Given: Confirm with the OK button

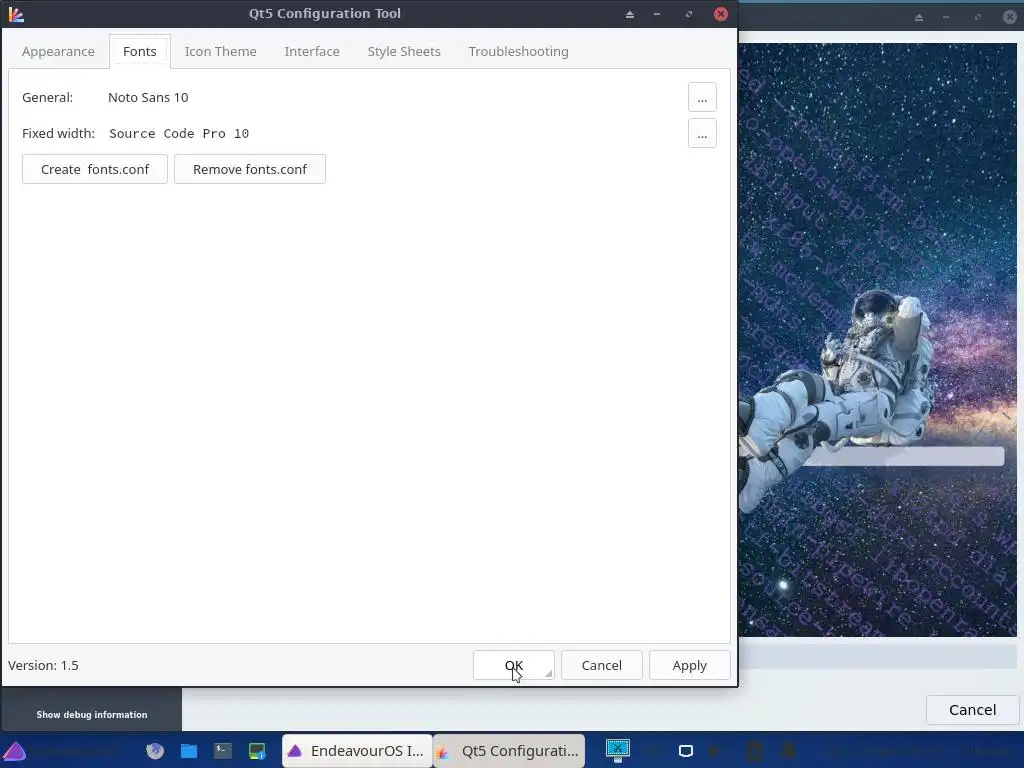Looking at the screenshot, I should (x=513, y=665).
